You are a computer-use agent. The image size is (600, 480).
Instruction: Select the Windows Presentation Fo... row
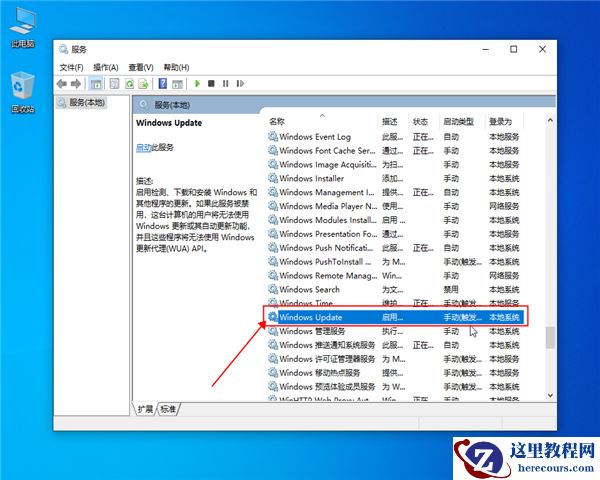pos(394,234)
